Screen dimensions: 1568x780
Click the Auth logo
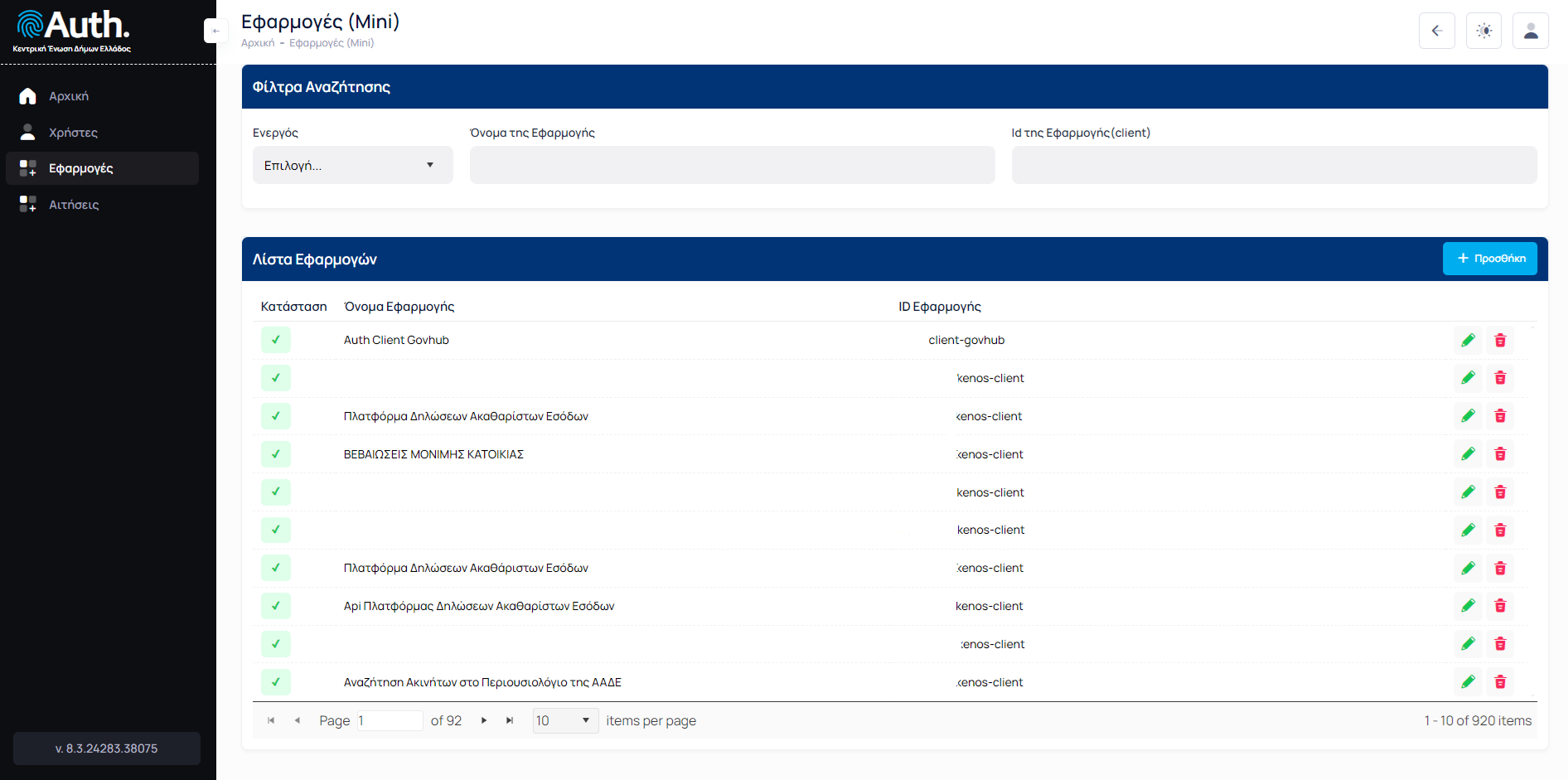(x=73, y=31)
